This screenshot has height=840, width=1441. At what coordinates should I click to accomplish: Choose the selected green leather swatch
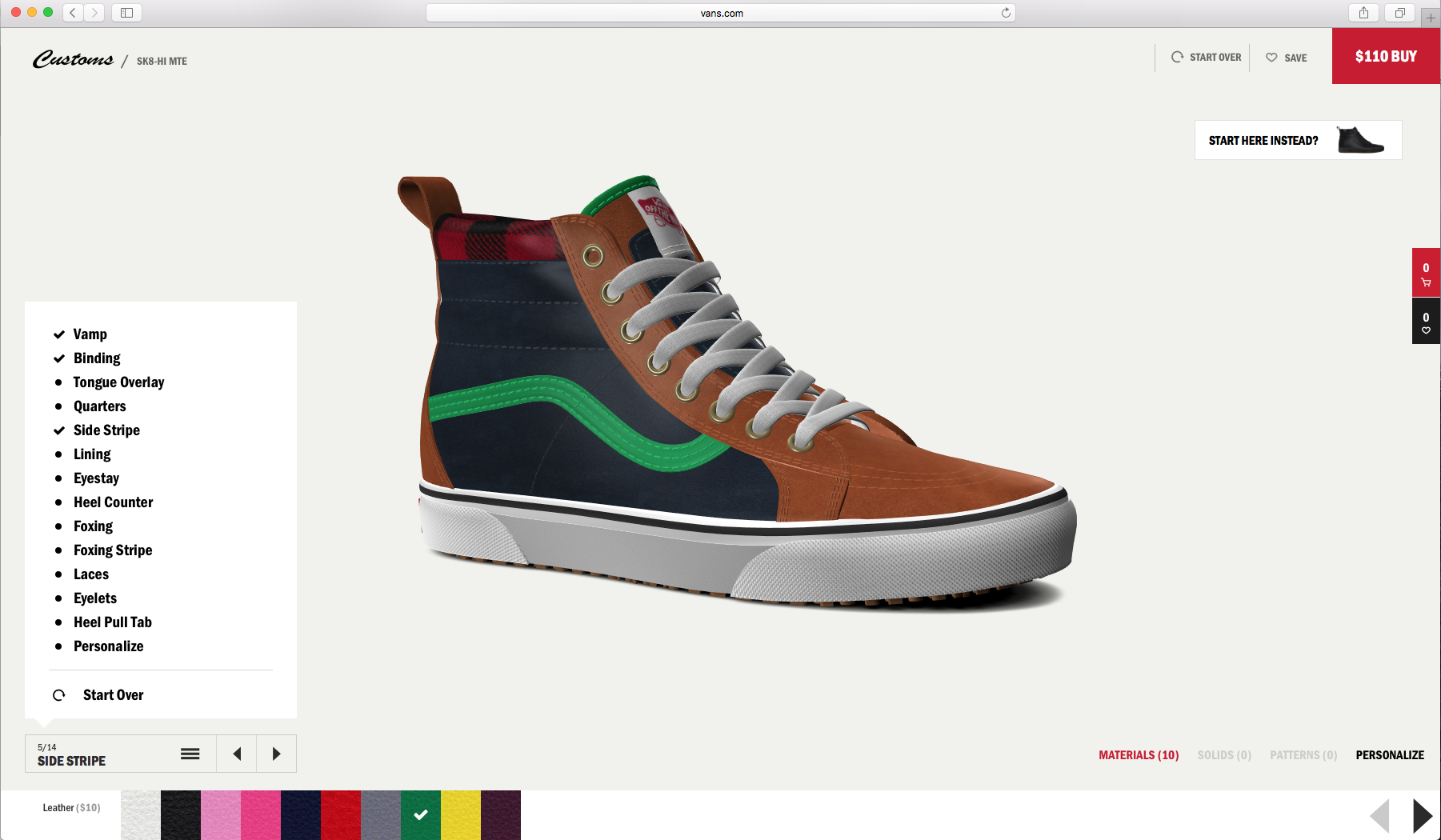pos(421,815)
